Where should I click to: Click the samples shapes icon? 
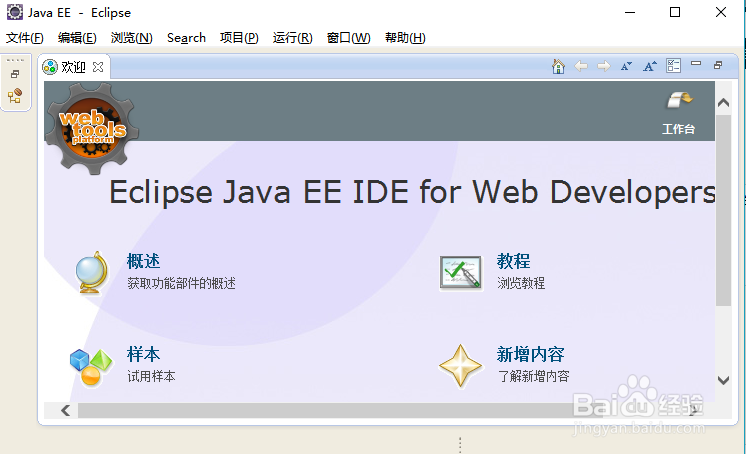click(91, 366)
